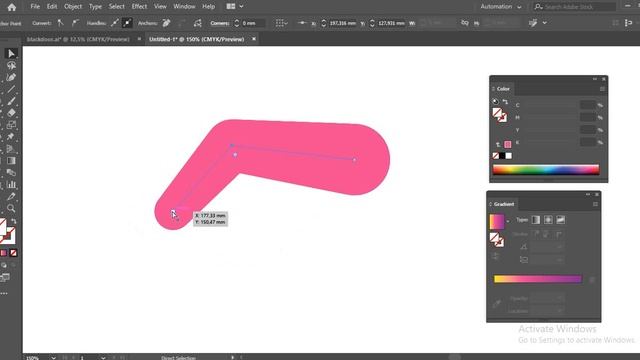
Task: Select the Blend tool
Action: coord(11,172)
